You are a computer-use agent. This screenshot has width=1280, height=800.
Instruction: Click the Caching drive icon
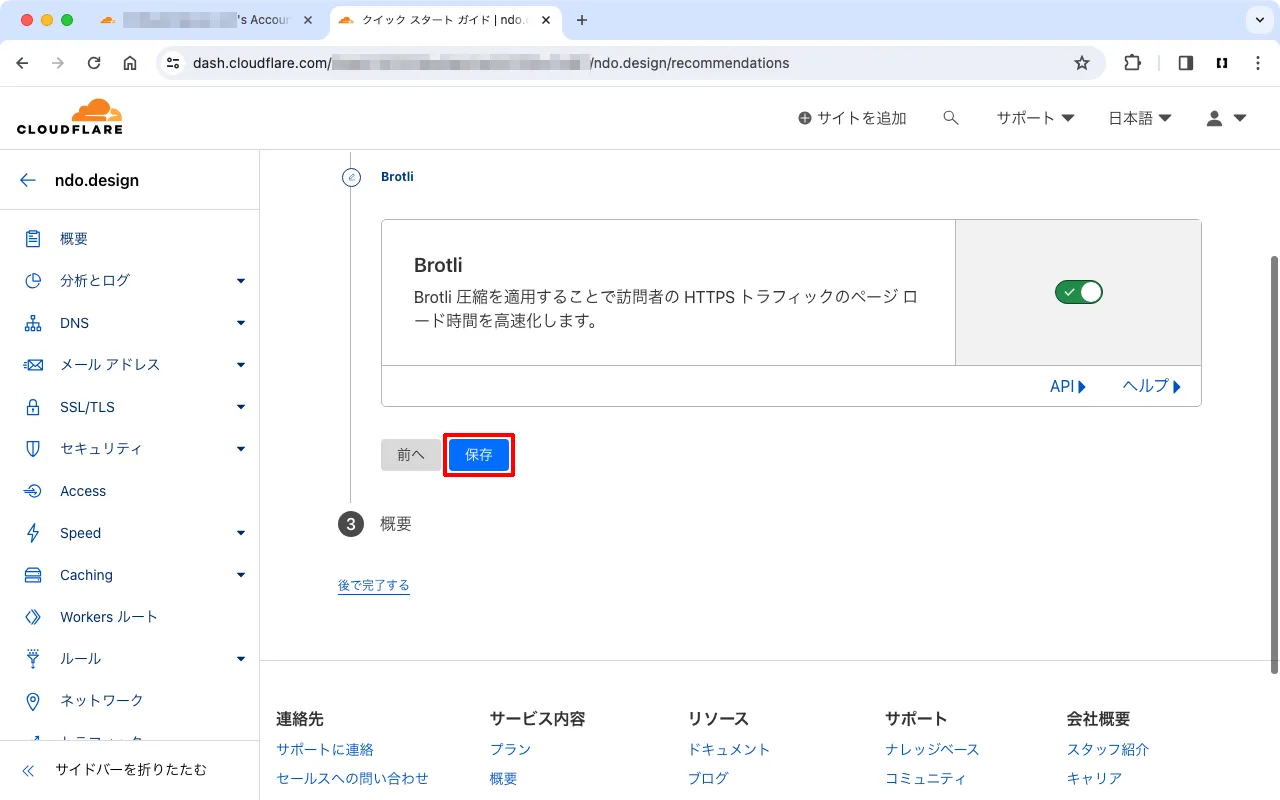tap(33, 575)
